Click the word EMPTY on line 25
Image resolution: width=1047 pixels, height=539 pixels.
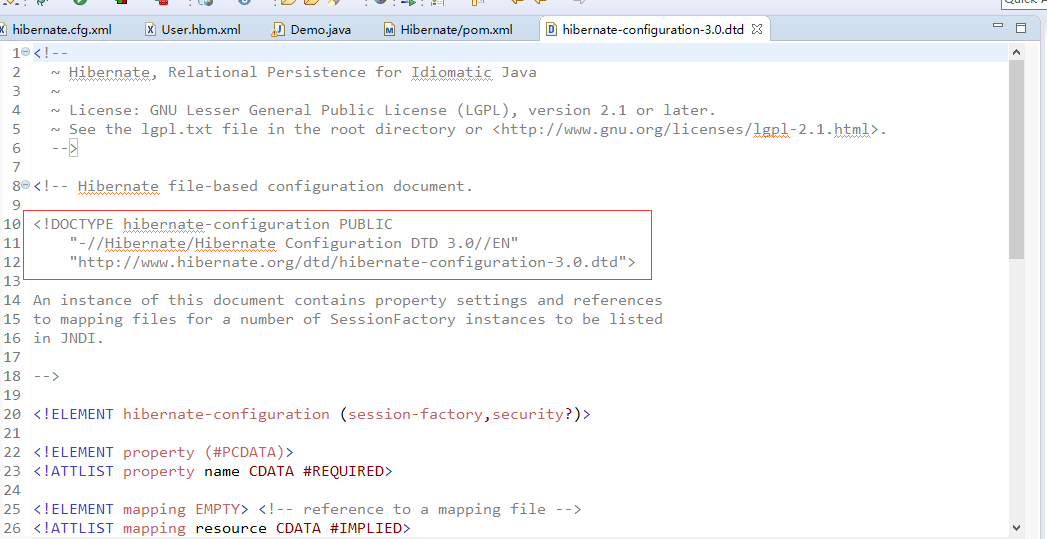pos(217,510)
